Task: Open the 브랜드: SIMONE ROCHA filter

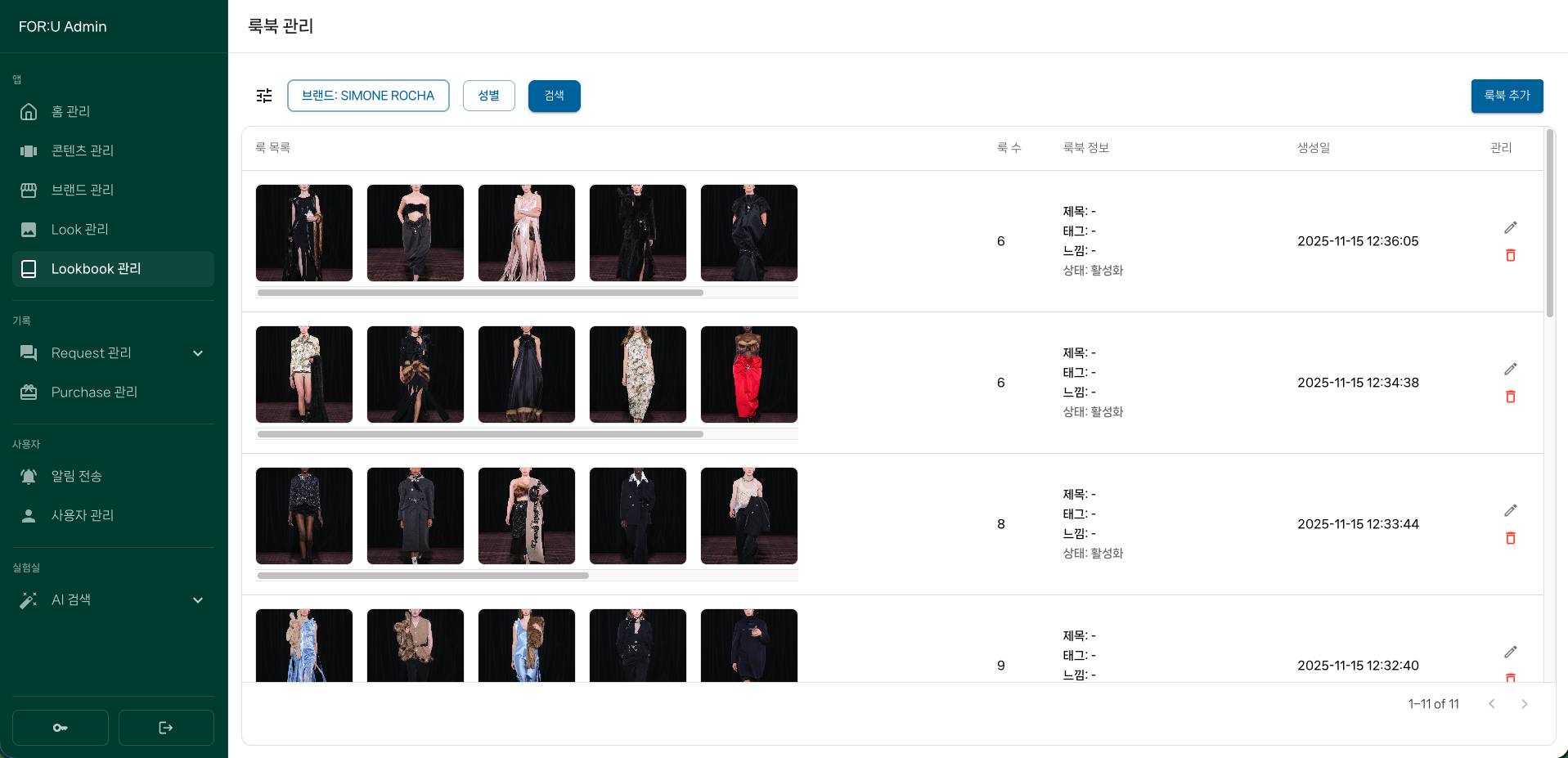Action: click(368, 96)
